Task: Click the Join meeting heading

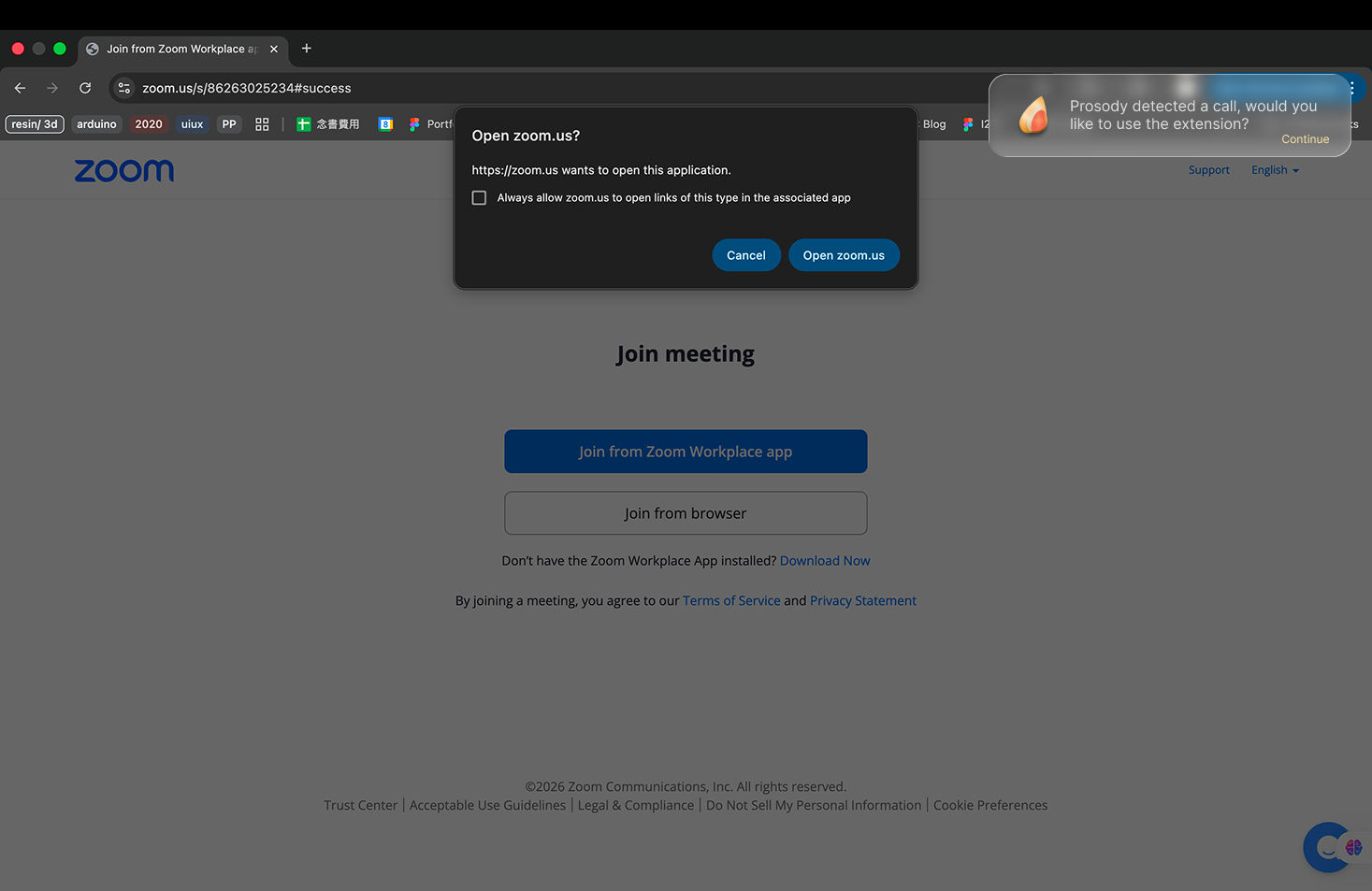Action: click(686, 354)
